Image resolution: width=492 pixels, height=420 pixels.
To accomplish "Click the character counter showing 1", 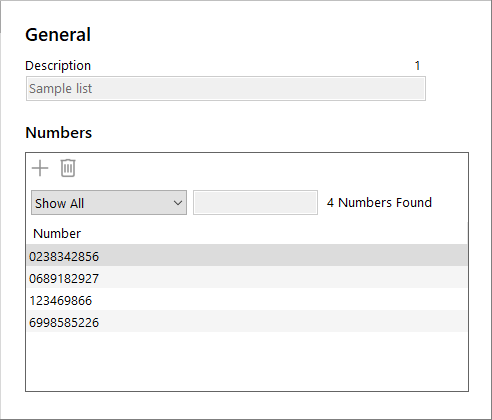I will (x=417, y=66).
